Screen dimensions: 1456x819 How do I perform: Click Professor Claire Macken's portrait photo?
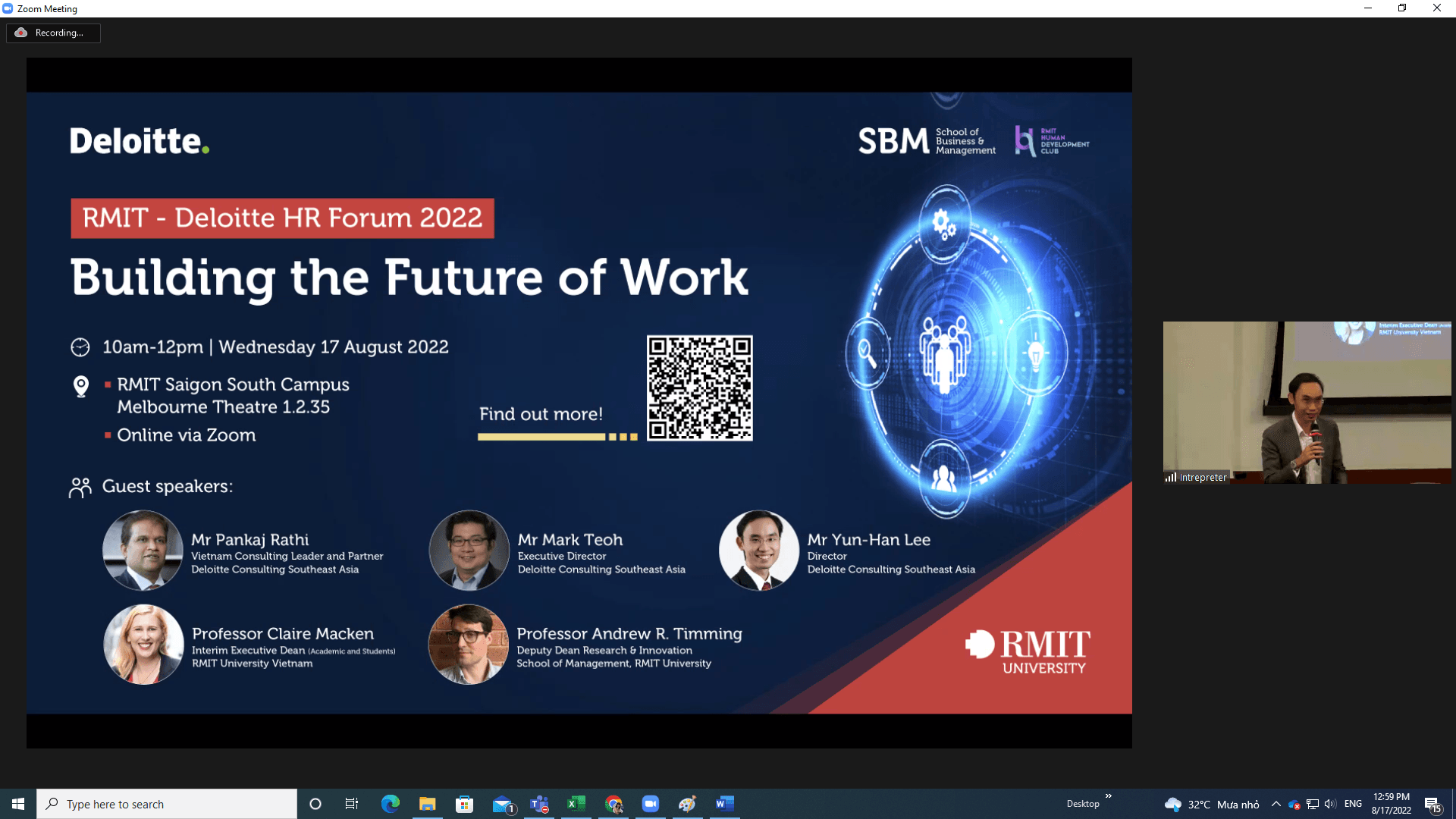[x=143, y=645]
